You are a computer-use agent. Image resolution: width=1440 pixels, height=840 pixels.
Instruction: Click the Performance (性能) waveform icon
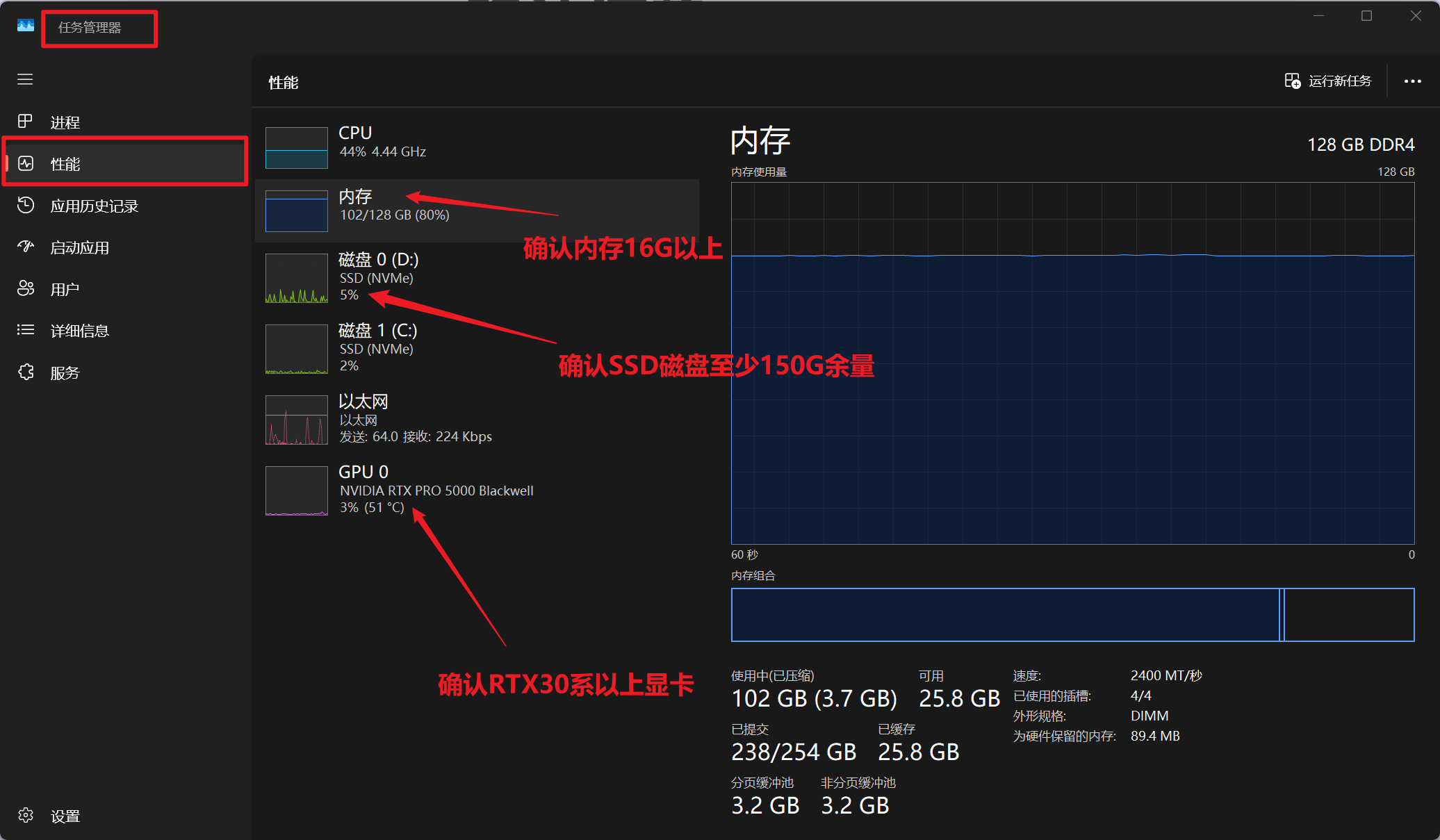point(25,163)
